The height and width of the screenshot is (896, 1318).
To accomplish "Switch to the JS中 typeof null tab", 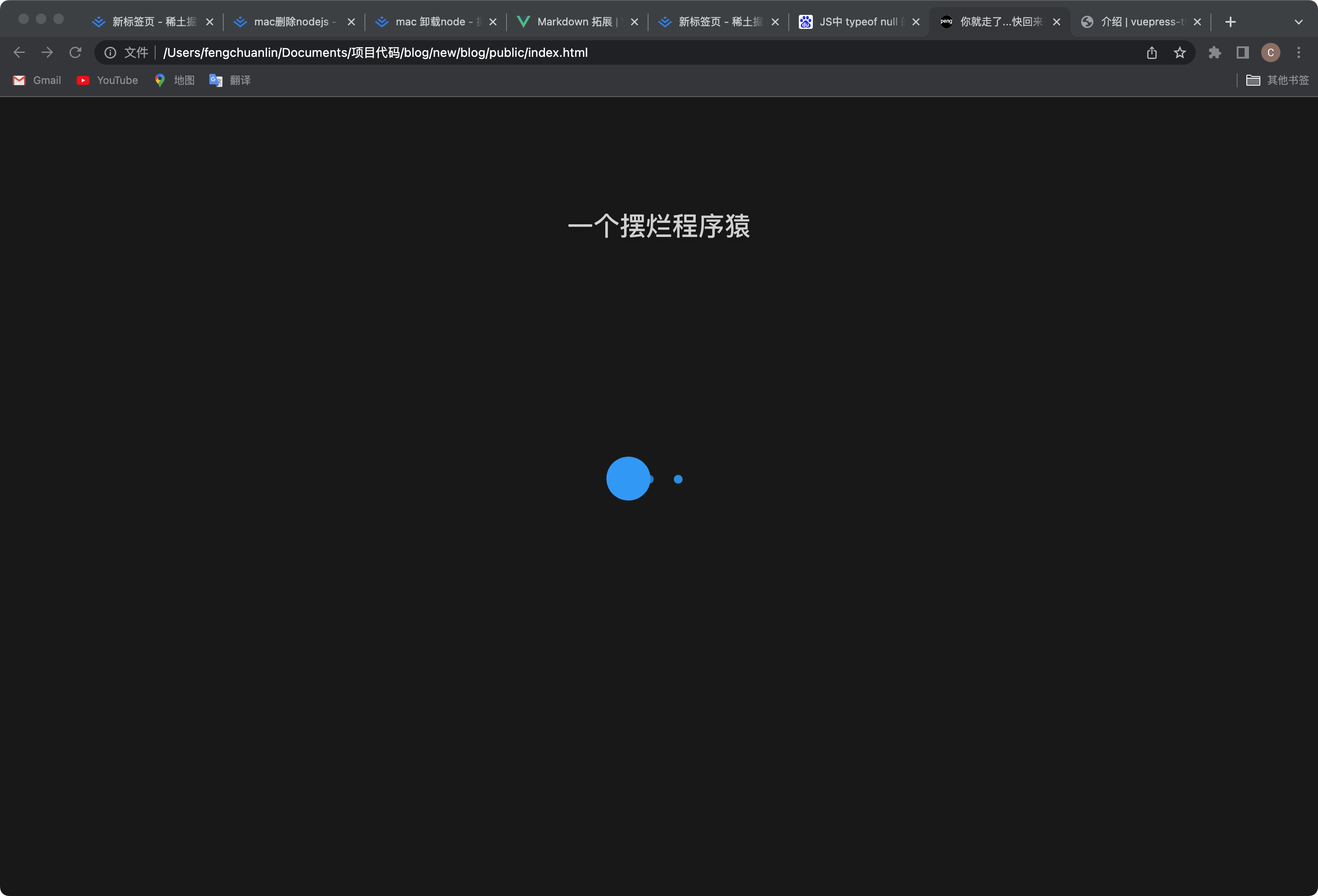I will pyautogui.click(x=857, y=22).
